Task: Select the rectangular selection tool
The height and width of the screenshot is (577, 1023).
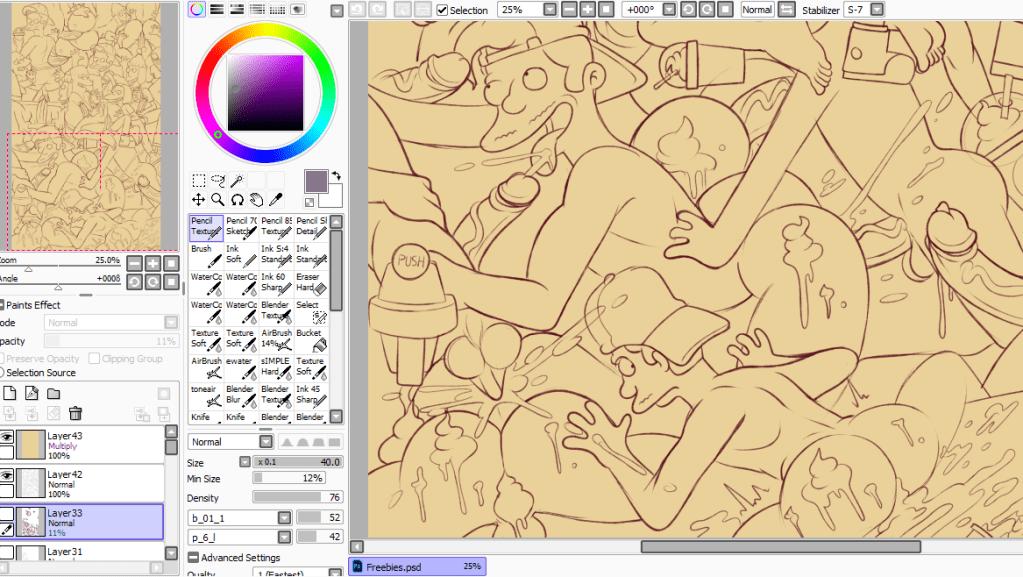Action: pyautogui.click(x=199, y=181)
